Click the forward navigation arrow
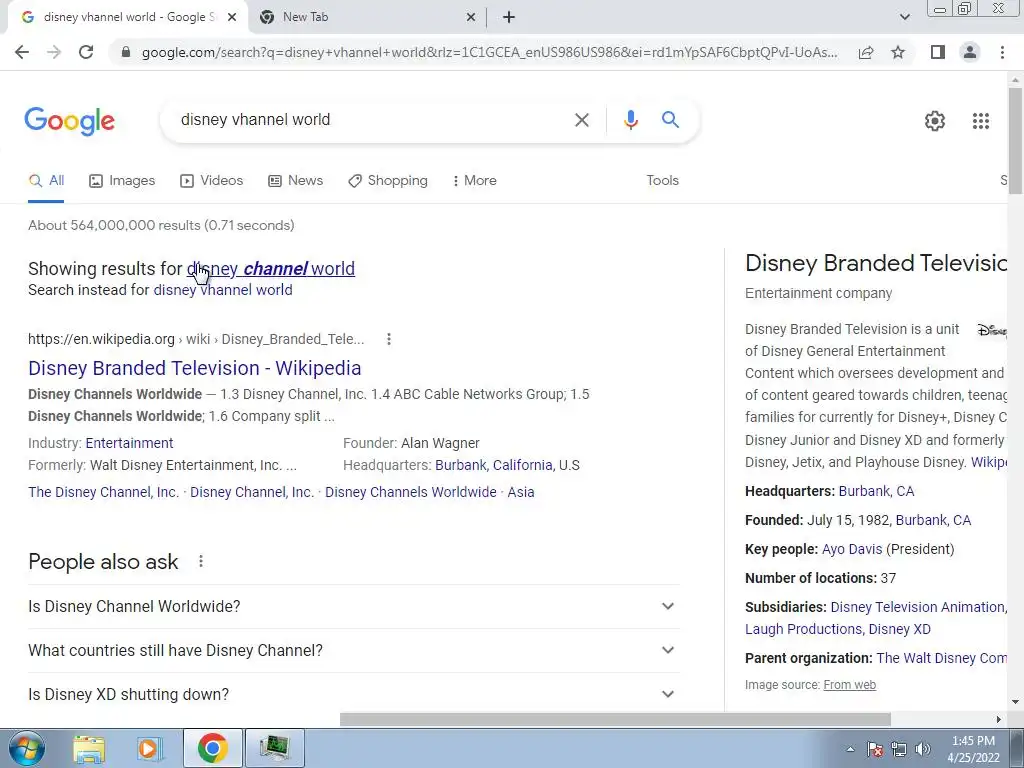The height and width of the screenshot is (768, 1024). pos(54,52)
